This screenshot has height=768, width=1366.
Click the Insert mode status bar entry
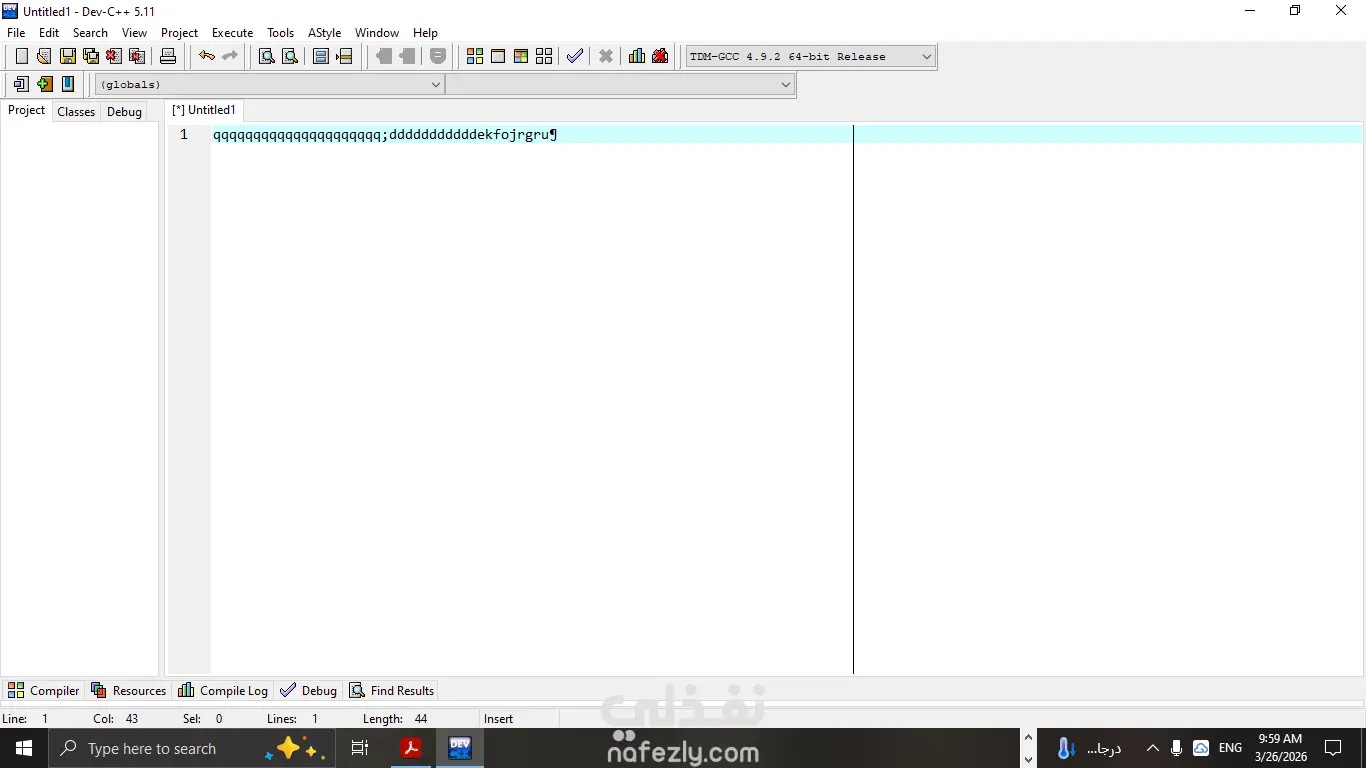click(498, 719)
